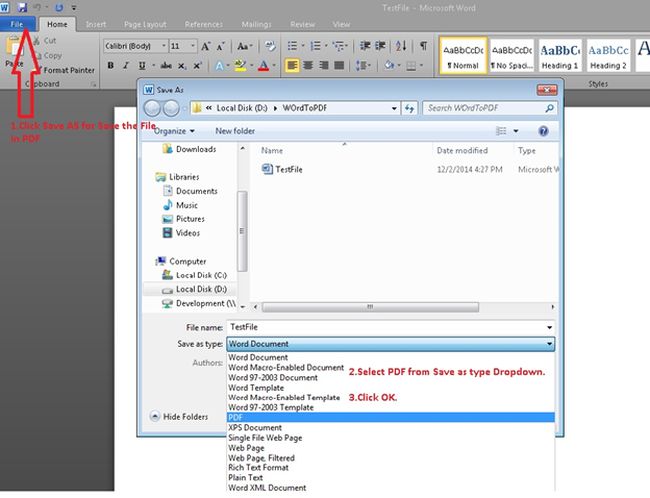Select Downloads in the navigation pane
650x498 pixels.
click(x=190, y=149)
